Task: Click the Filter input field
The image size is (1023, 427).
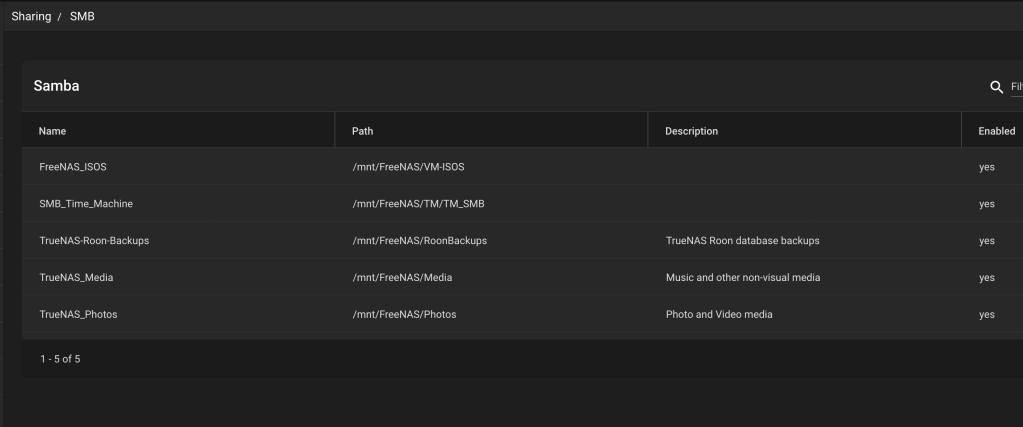Action: 1015,87
